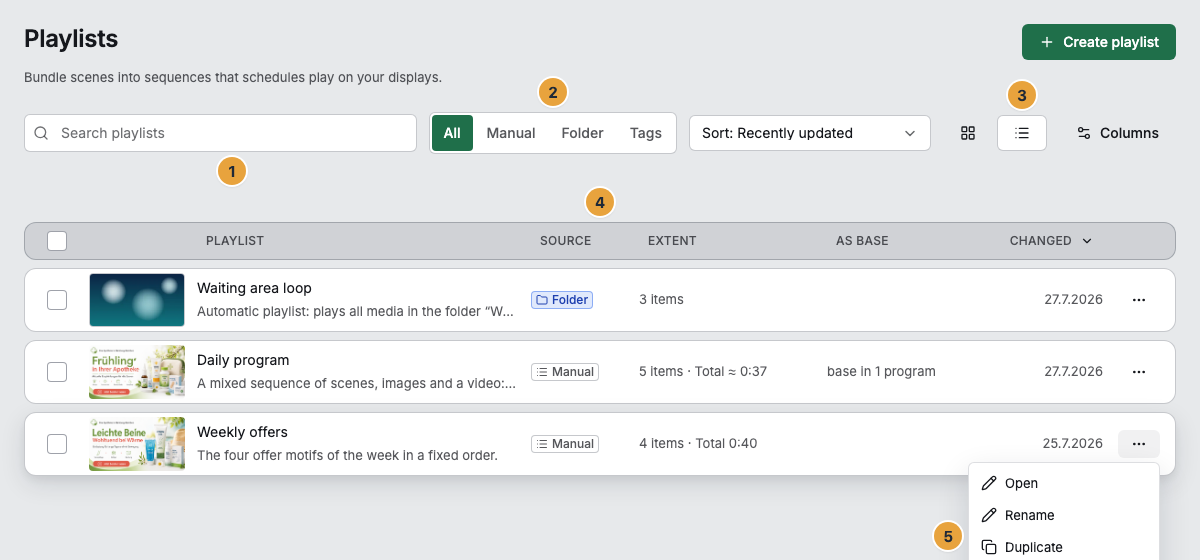The height and width of the screenshot is (560, 1200).
Task: Click the Daily program title
Action: point(243,360)
